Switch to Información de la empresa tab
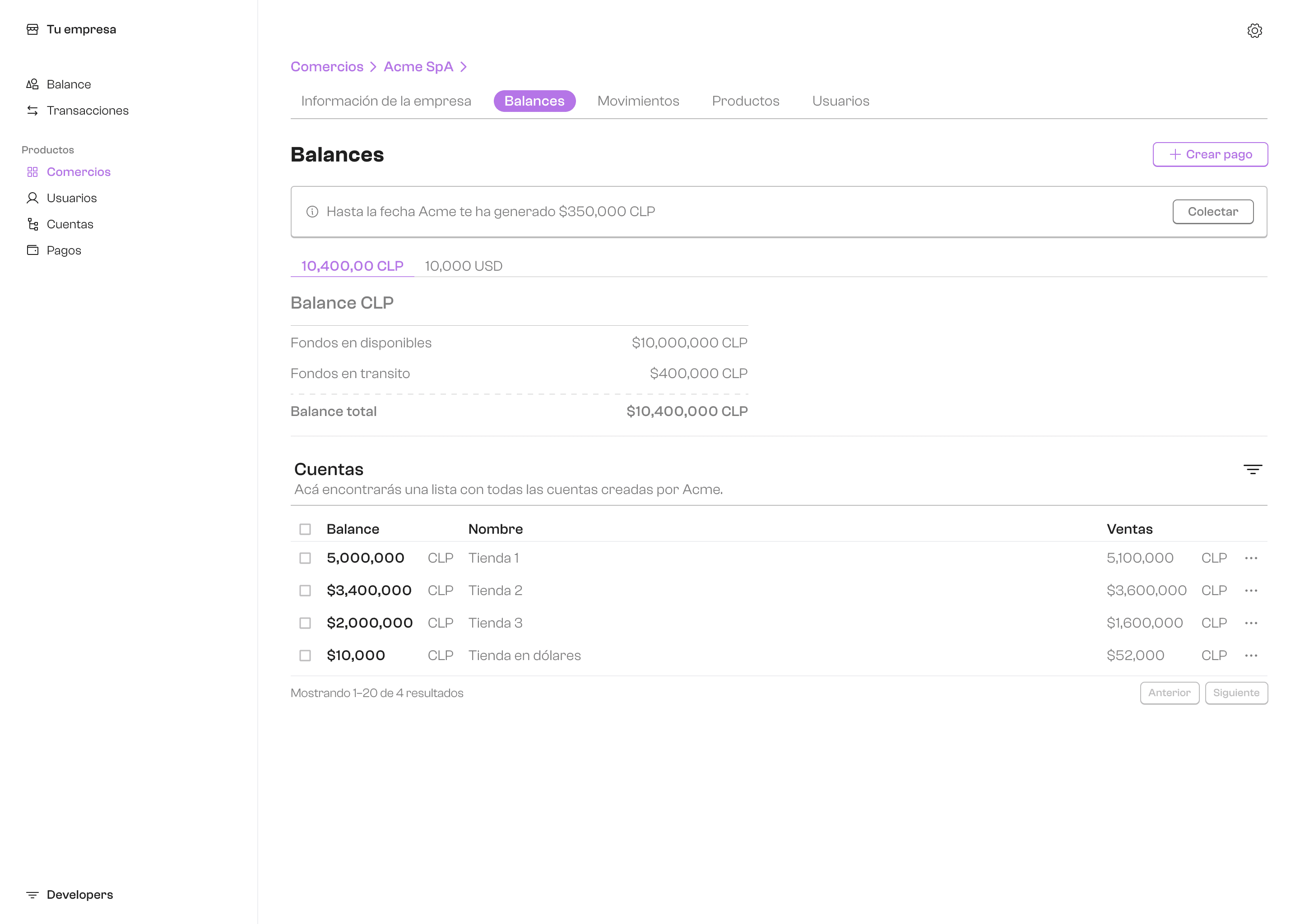The width and height of the screenshot is (1300, 924). (x=386, y=101)
